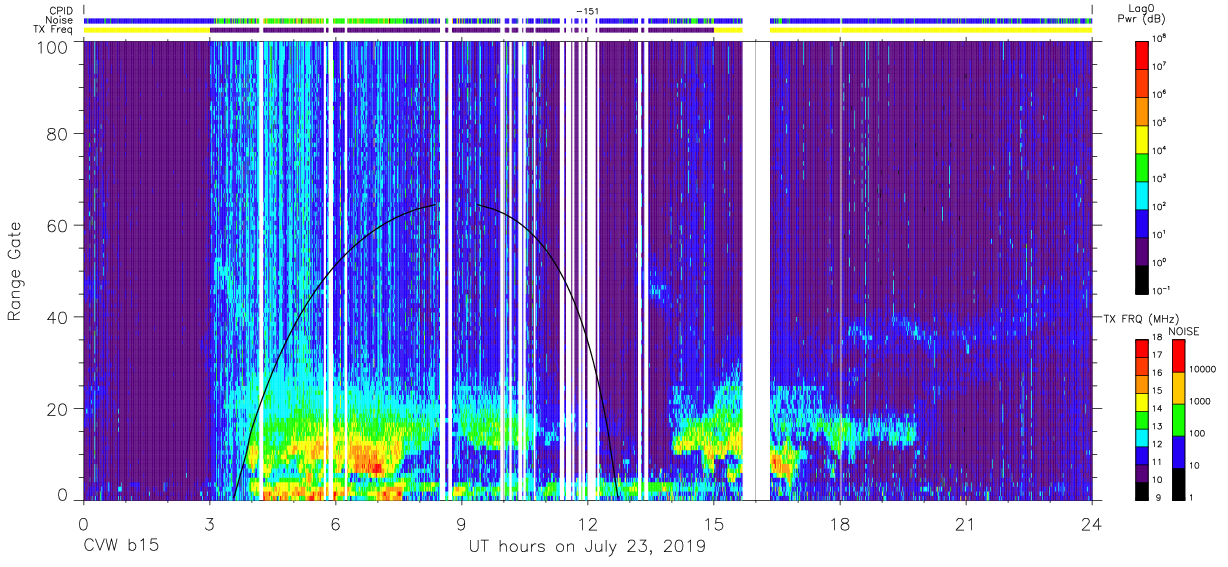Image resolution: width=1228 pixels, height=567 pixels.
Task: Click the 60 tick on Range Gate axis
Action: point(58,226)
